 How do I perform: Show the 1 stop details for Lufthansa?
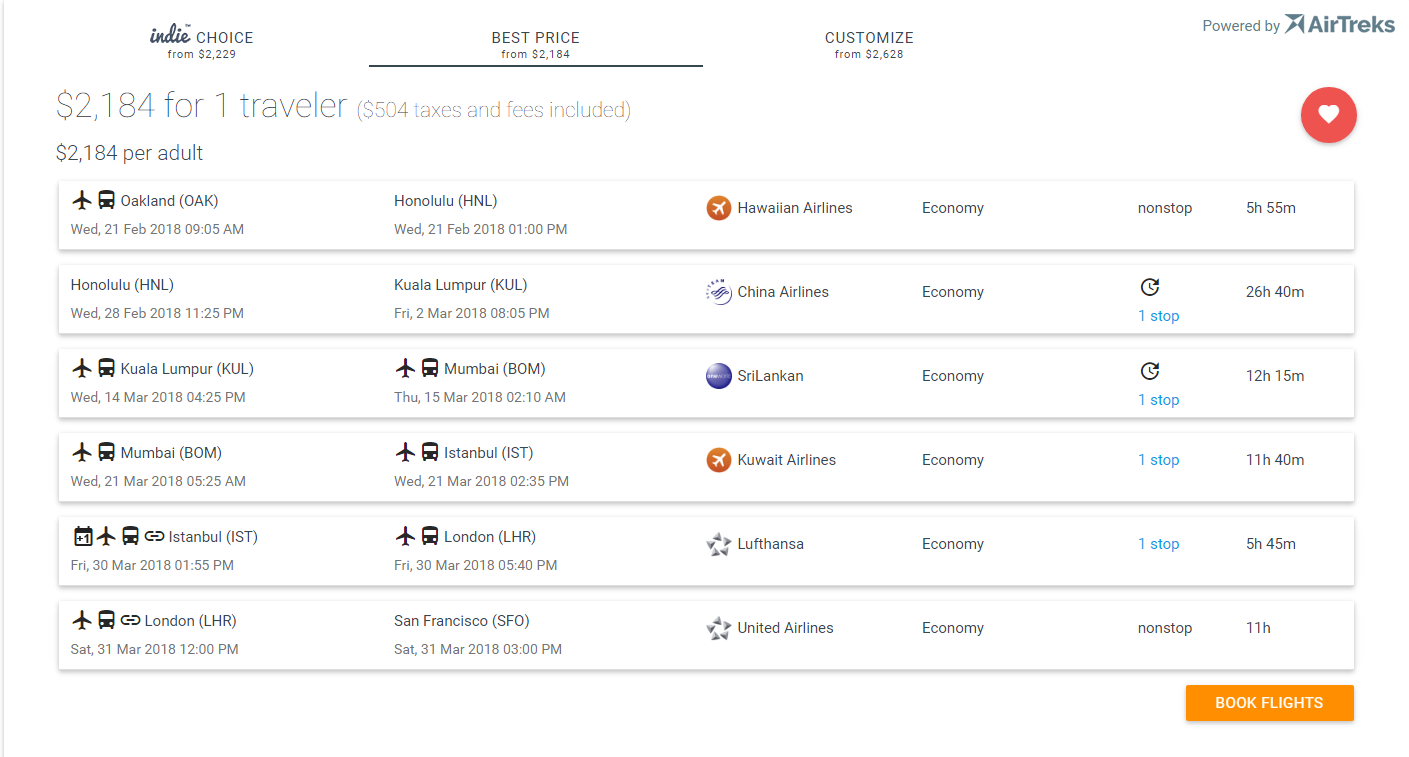(x=1158, y=544)
